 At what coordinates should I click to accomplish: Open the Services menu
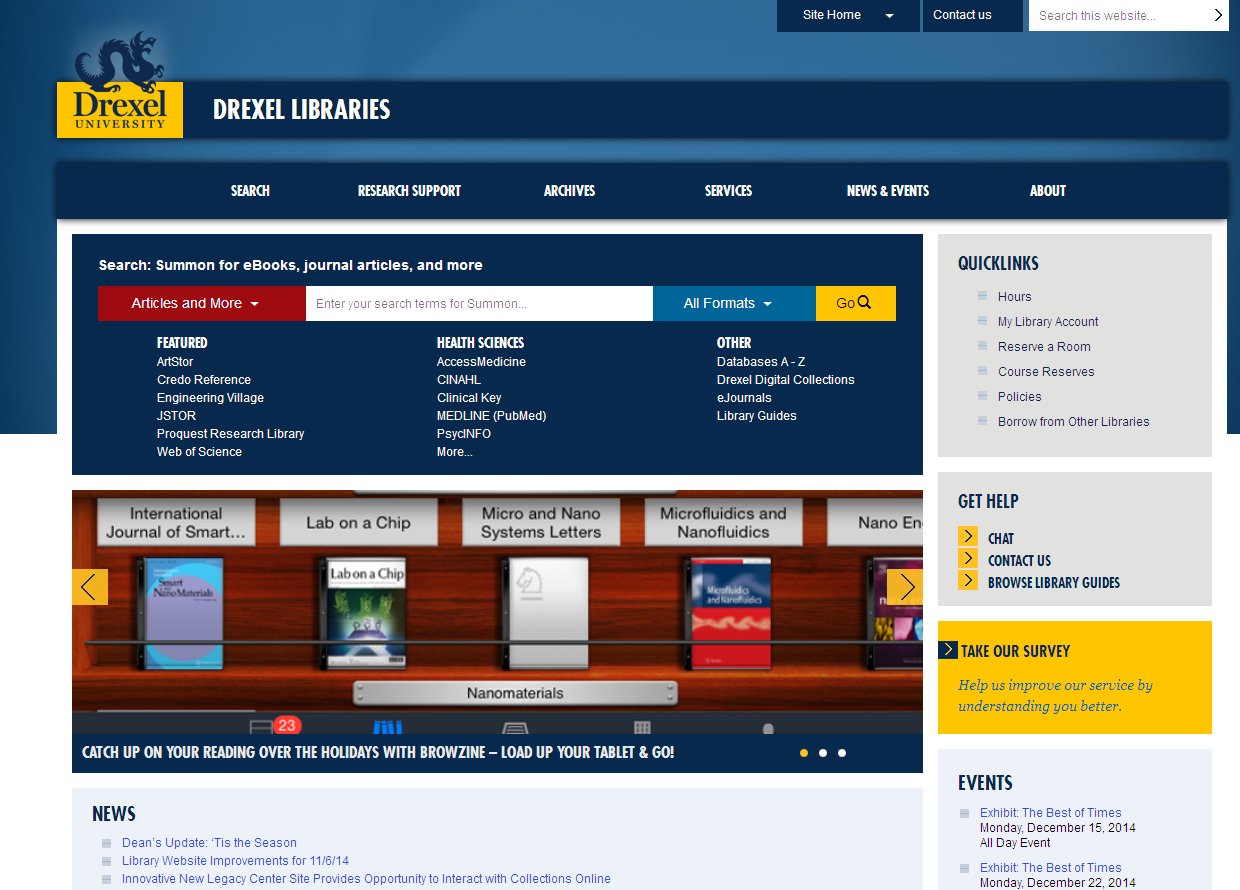(728, 190)
